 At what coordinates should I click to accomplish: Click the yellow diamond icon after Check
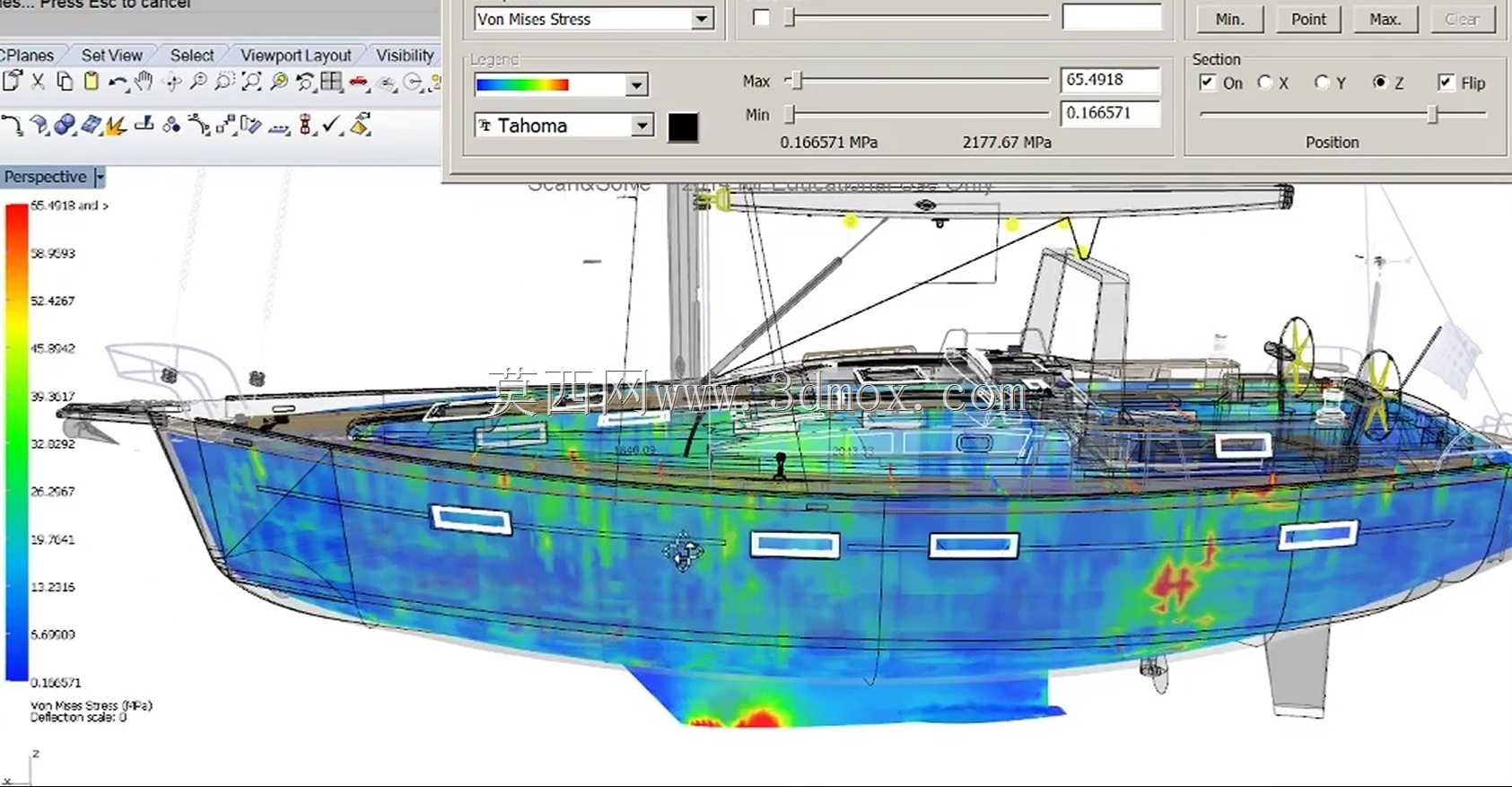361,125
